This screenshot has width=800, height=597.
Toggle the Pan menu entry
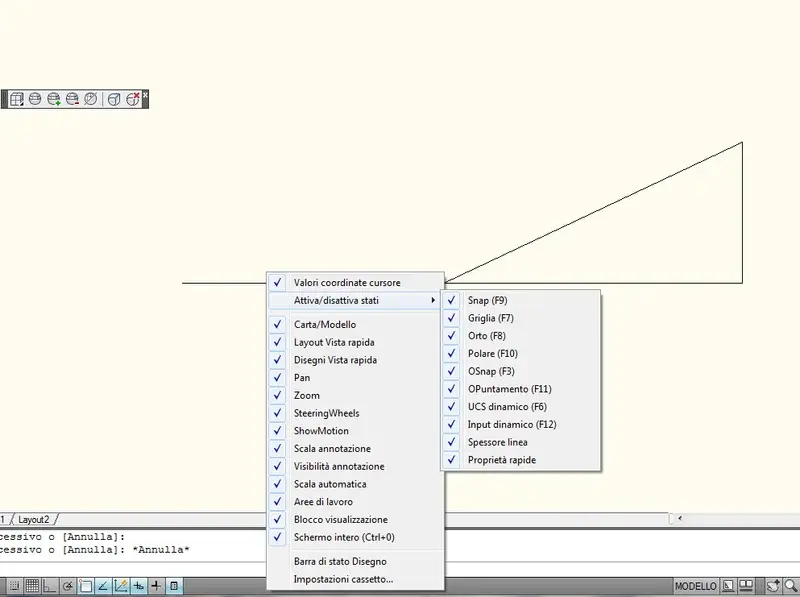click(x=356, y=378)
